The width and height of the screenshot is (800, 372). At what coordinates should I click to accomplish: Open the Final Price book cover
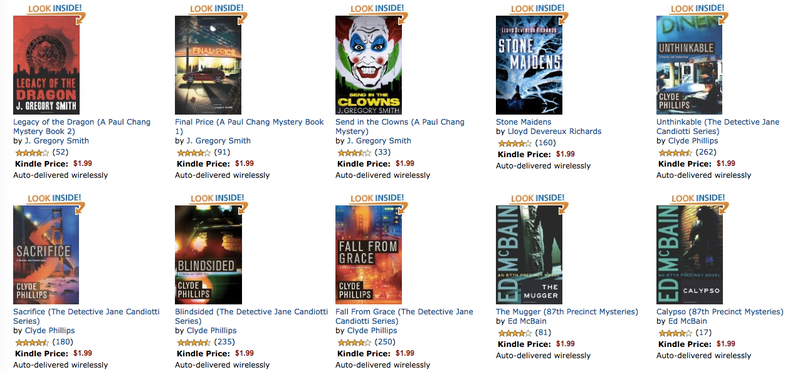pos(208,65)
